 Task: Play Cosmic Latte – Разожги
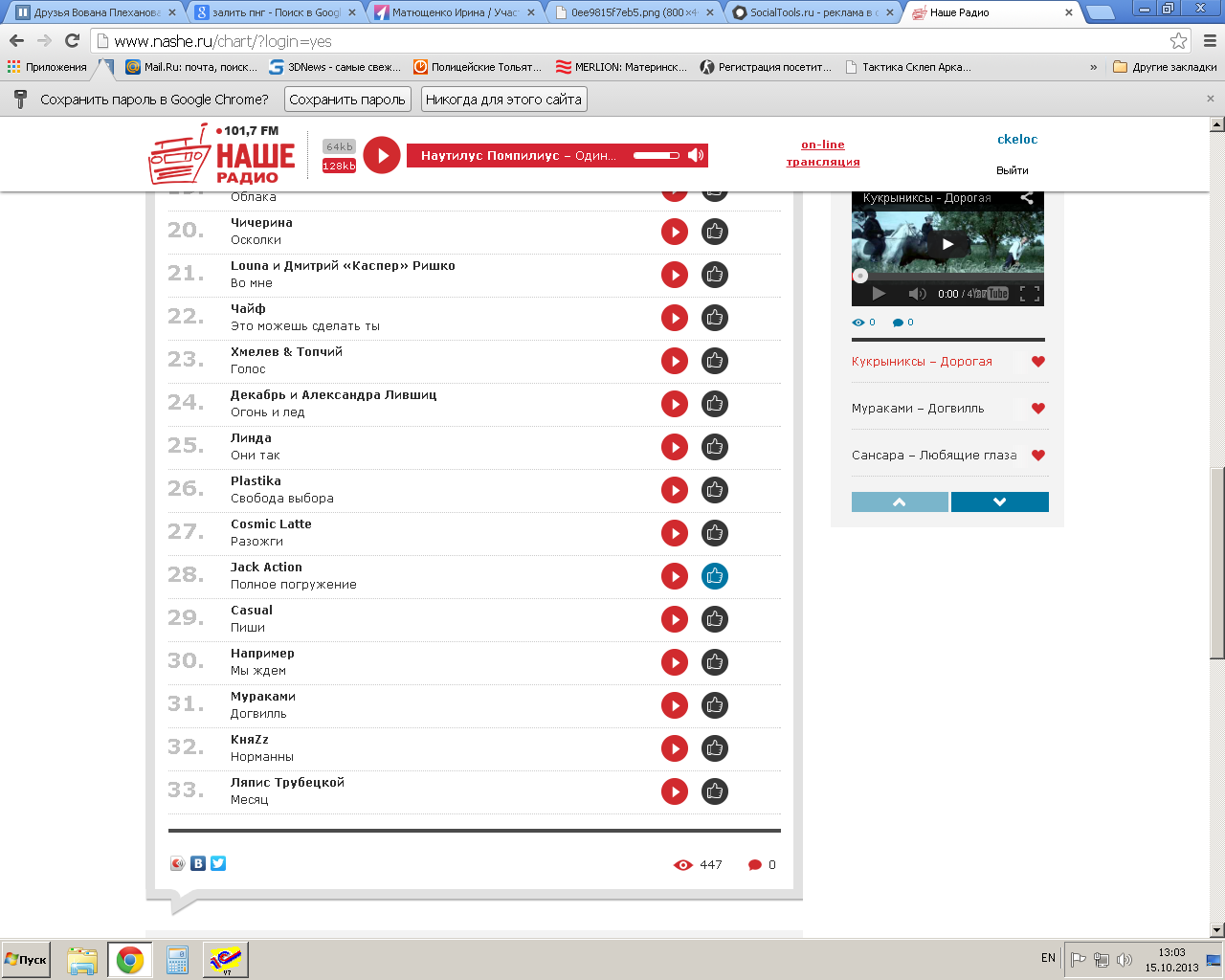675,533
